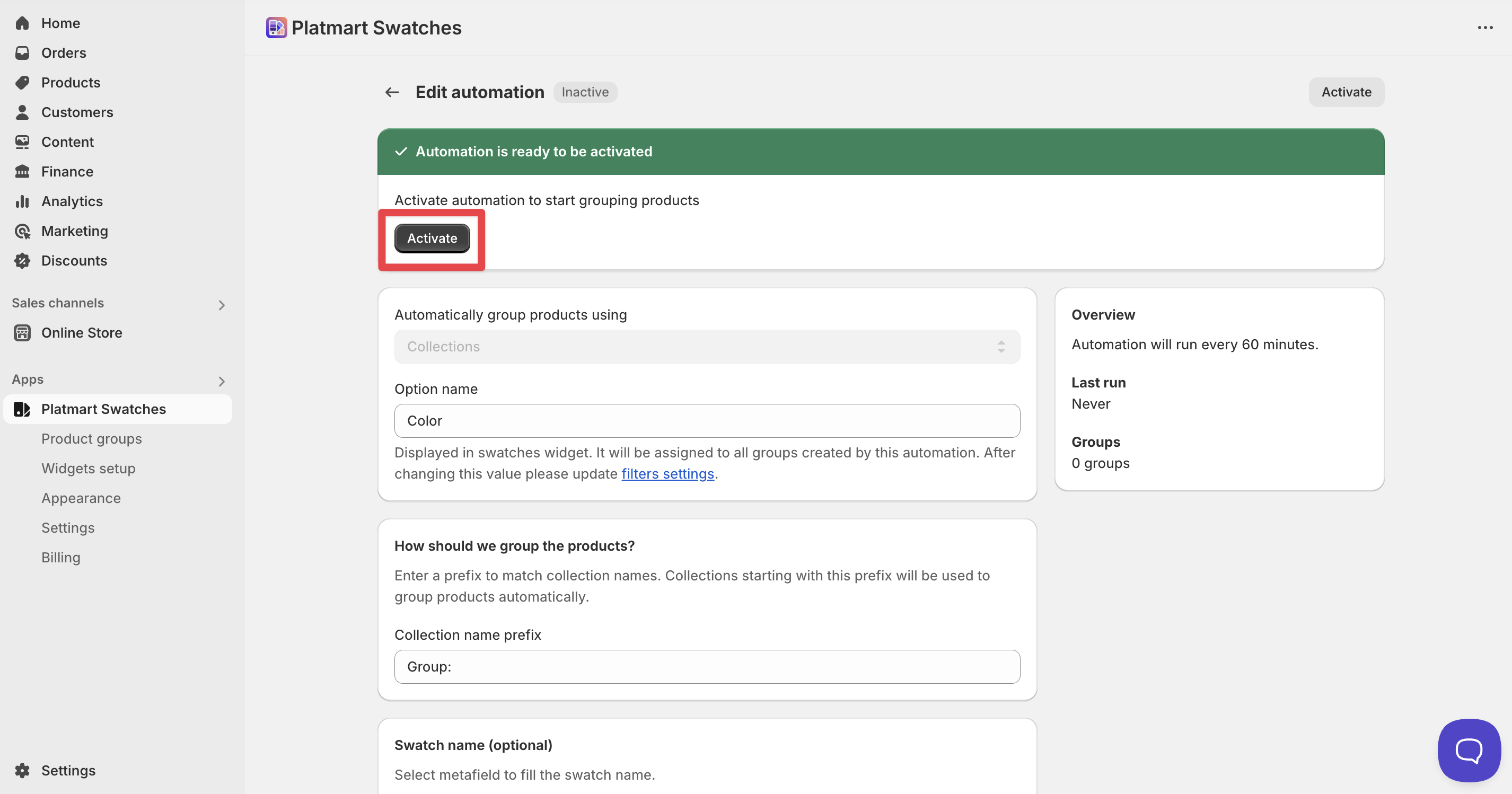Go back using the left arrow

point(392,92)
